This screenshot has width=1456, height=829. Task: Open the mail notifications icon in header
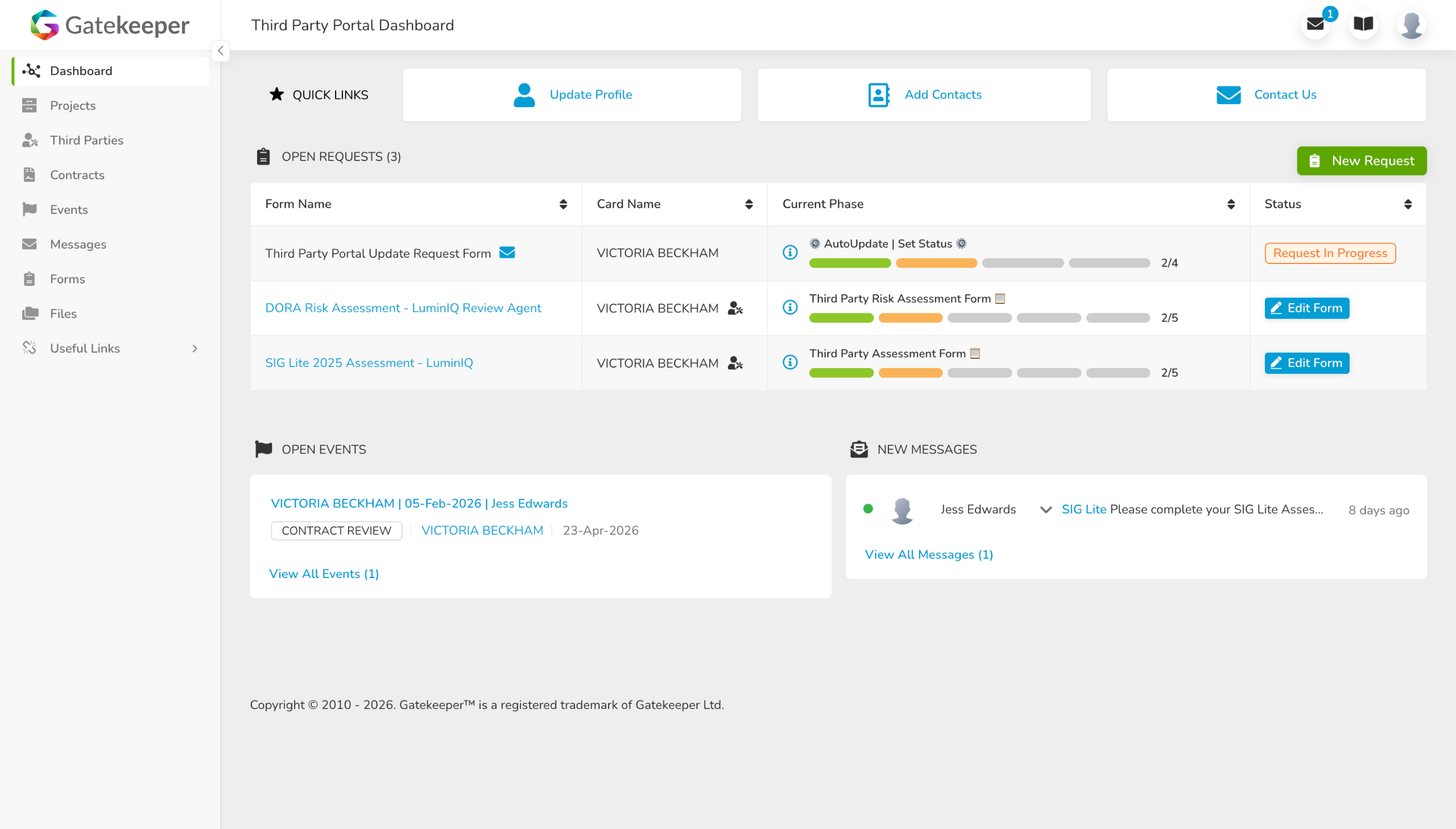(1315, 24)
